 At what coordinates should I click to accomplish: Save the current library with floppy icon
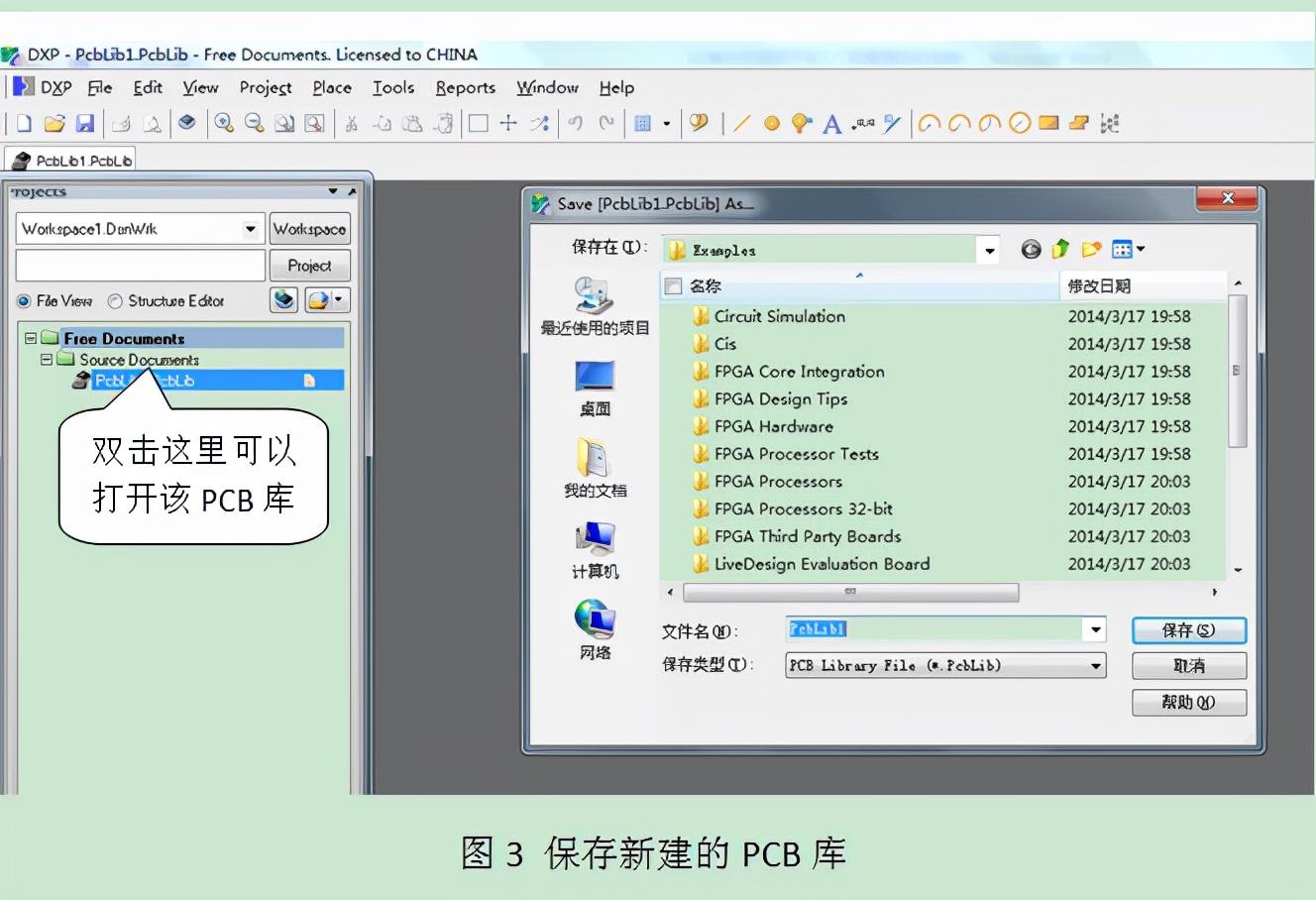click(85, 123)
